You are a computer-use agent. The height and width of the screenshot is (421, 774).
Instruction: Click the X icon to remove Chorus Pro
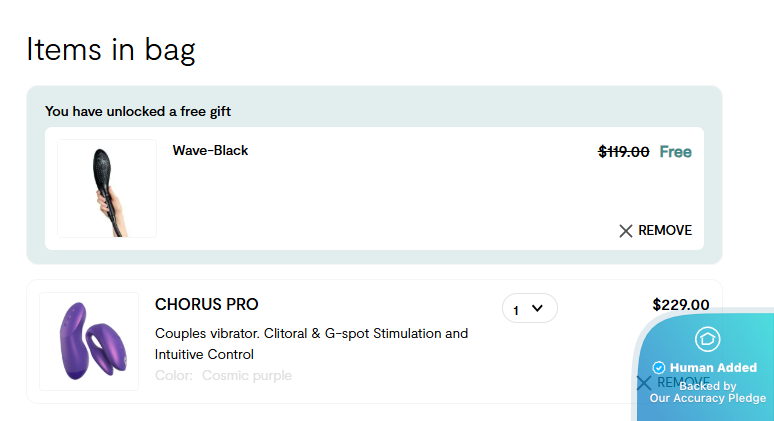(644, 382)
